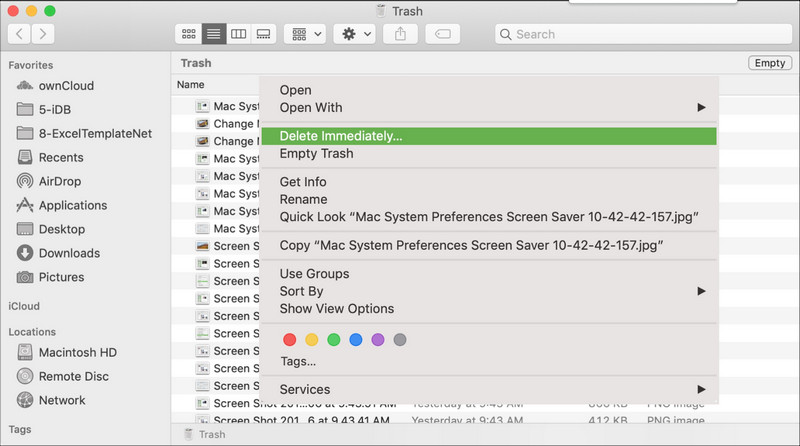Image resolution: width=800 pixels, height=446 pixels.
Task: Switch to icon view in toolbar
Action: [189, 34]
